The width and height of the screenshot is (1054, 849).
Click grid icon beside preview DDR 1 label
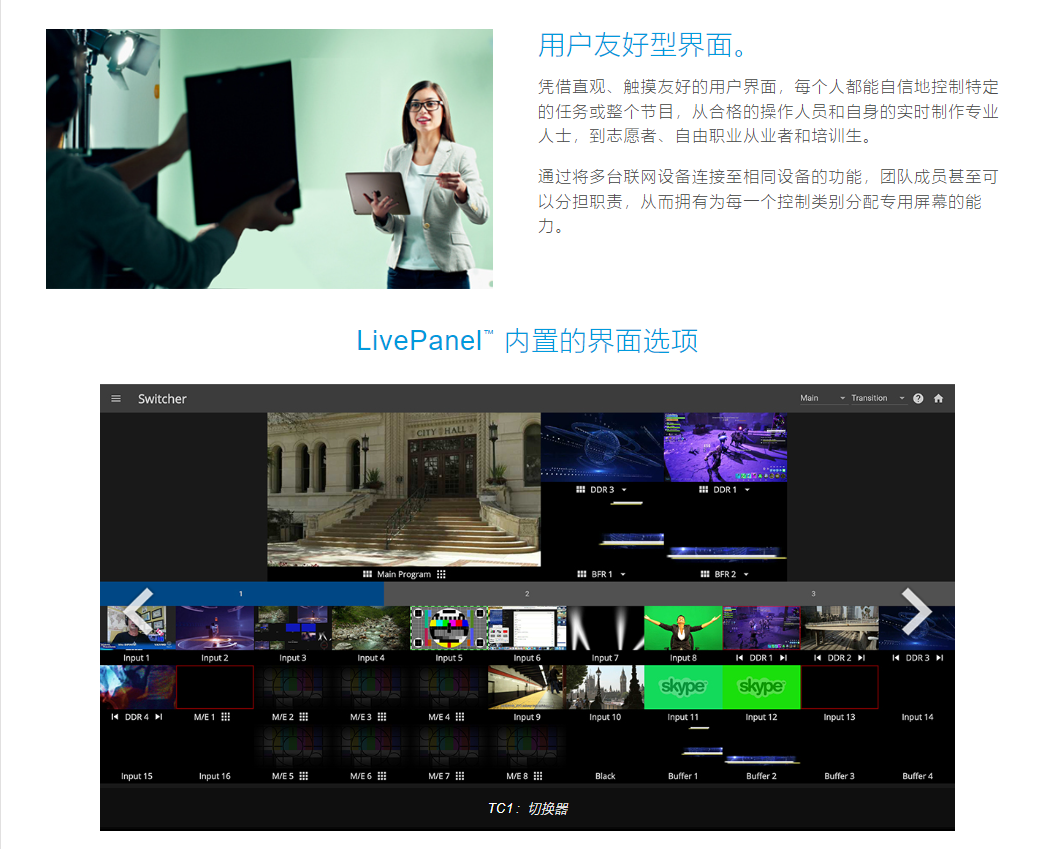704,489
